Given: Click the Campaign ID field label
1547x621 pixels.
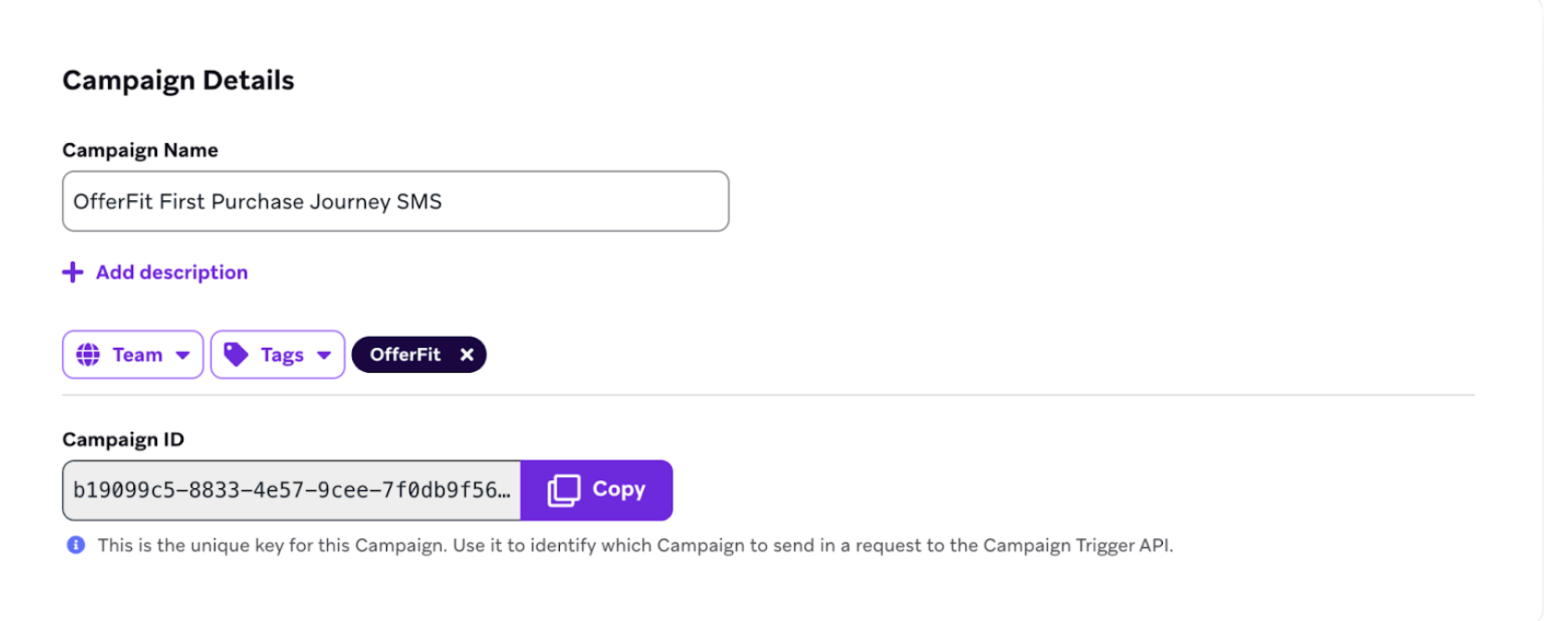Looking at the screenshot, I should pyautogui.click(x=123, y=439).
